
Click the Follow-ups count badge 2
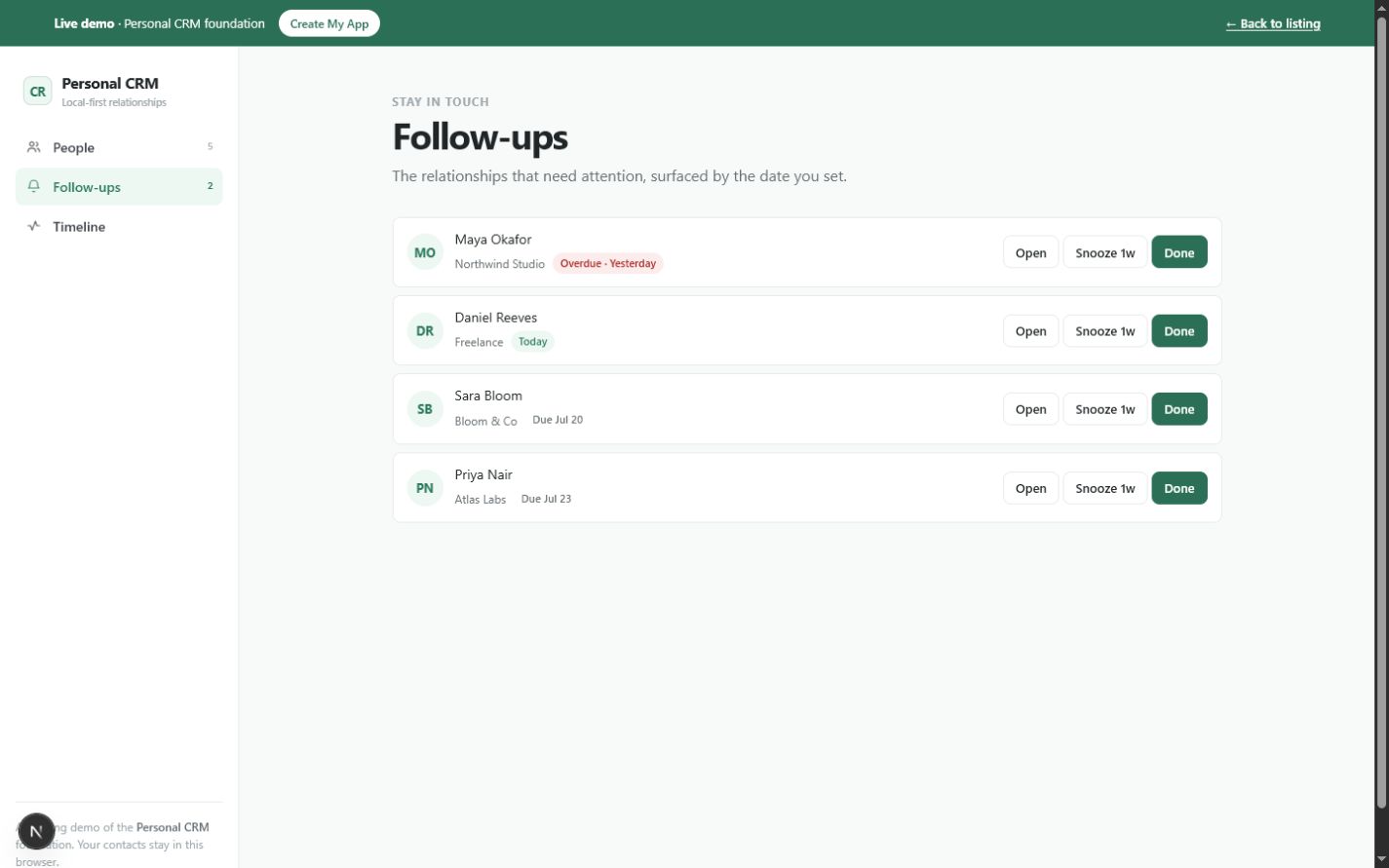point(210,185)
